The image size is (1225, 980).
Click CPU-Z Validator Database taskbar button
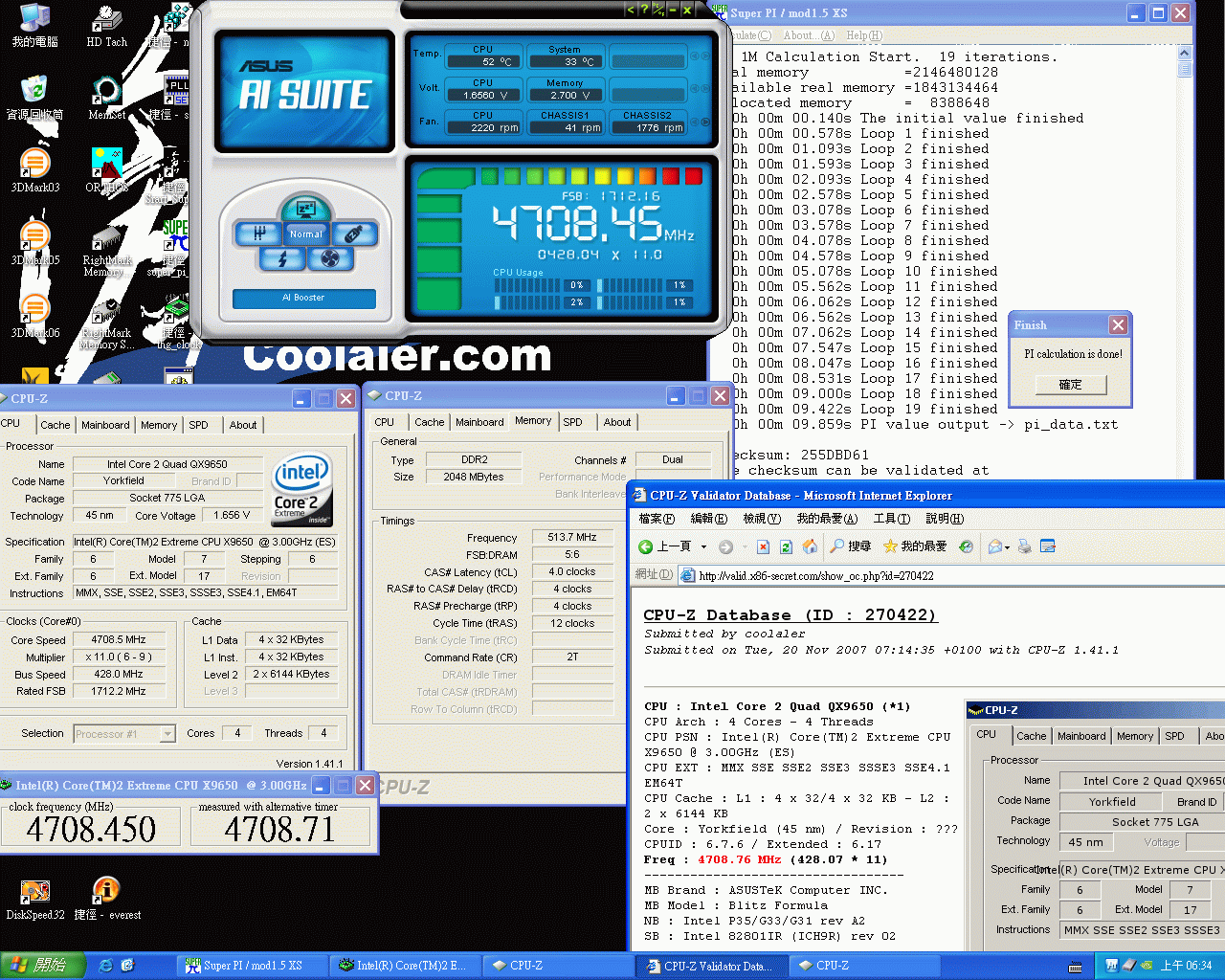point(711,966)
